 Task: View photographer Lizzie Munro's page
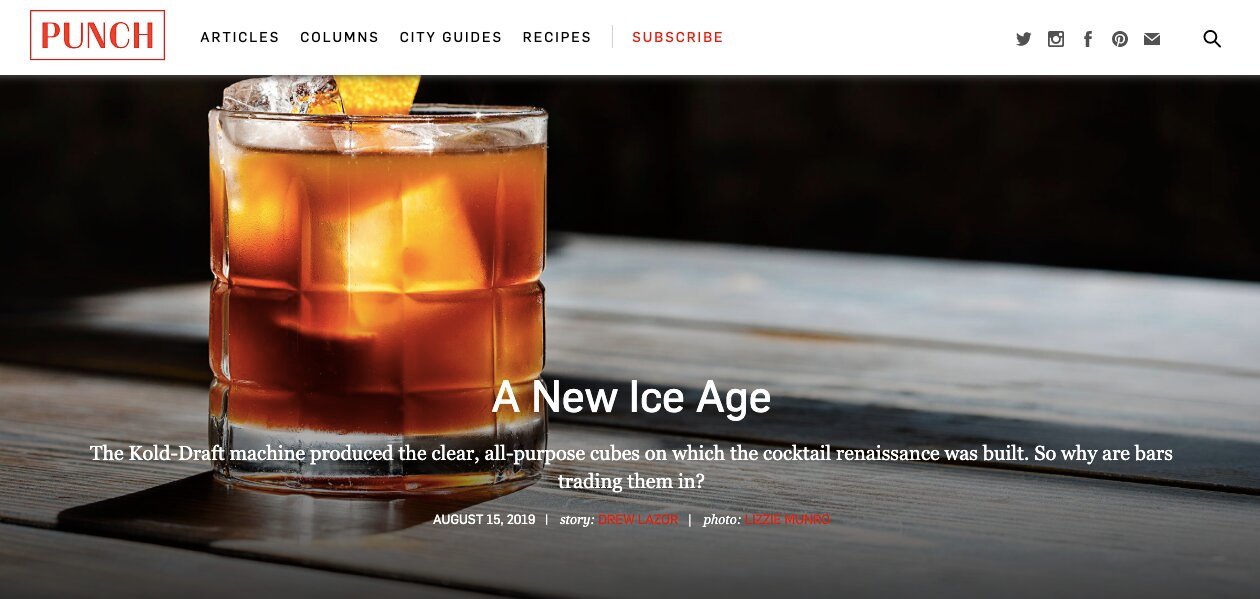[x=787, y=520]
